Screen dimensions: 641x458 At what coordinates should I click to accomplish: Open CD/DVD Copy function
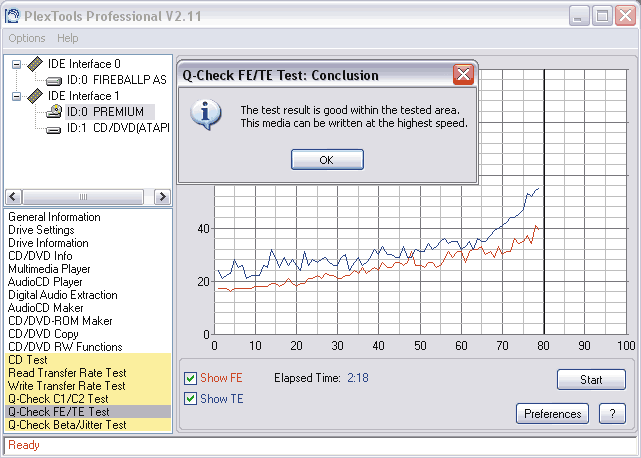43,334
